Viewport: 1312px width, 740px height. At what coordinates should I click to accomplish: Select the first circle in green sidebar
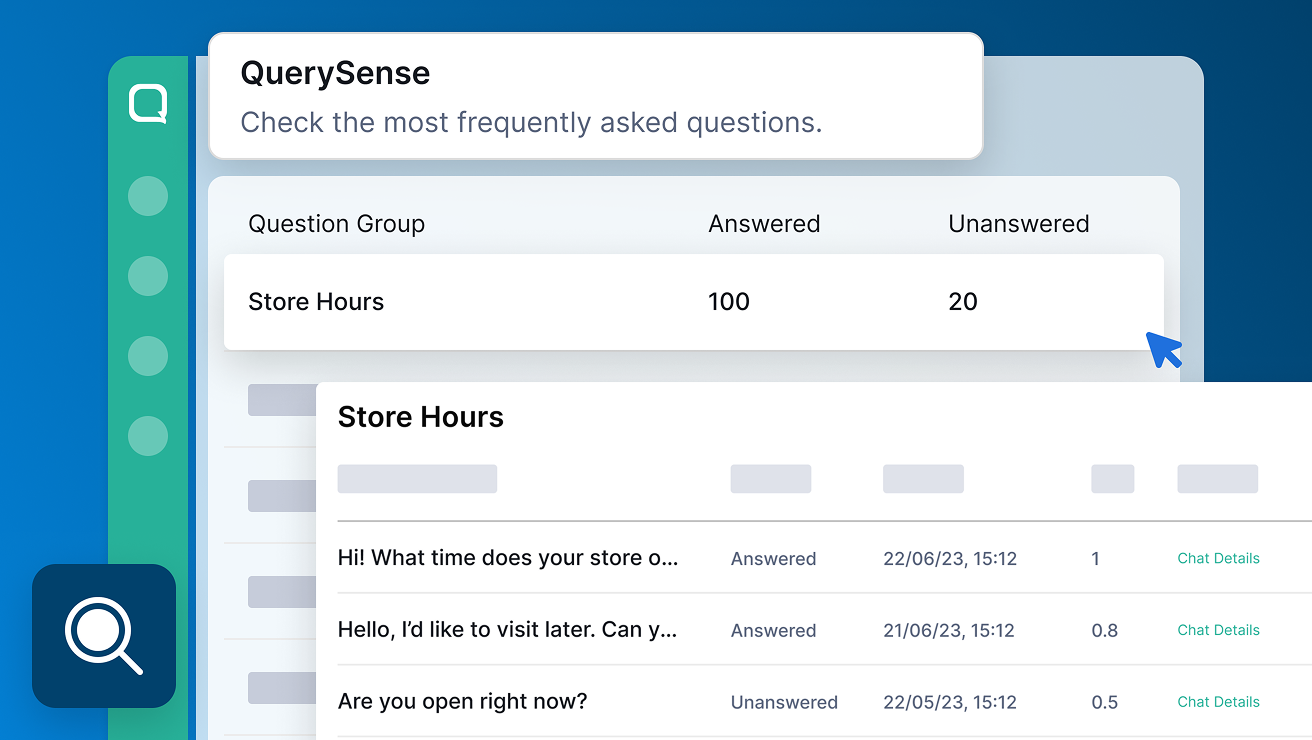click(148, 196)
